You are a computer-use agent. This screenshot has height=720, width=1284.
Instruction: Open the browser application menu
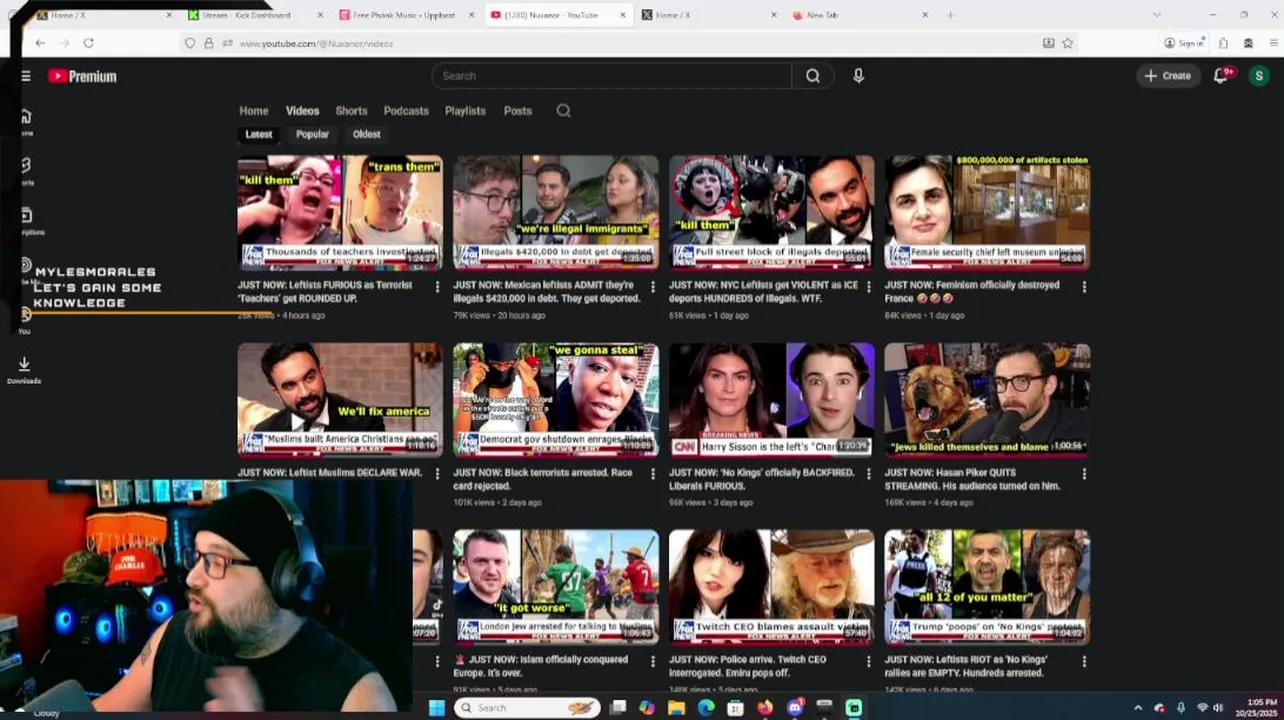tap(1274, 43)
